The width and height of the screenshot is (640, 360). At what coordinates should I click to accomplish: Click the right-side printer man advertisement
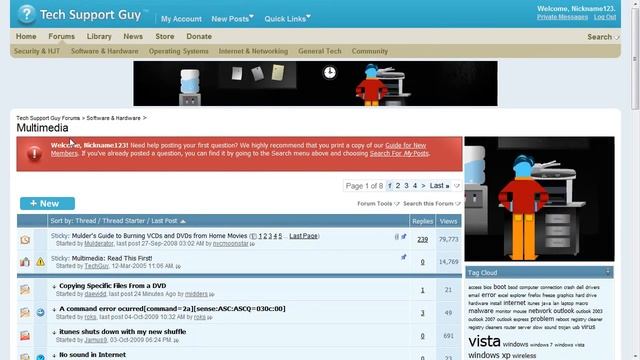tap(539, 199)
